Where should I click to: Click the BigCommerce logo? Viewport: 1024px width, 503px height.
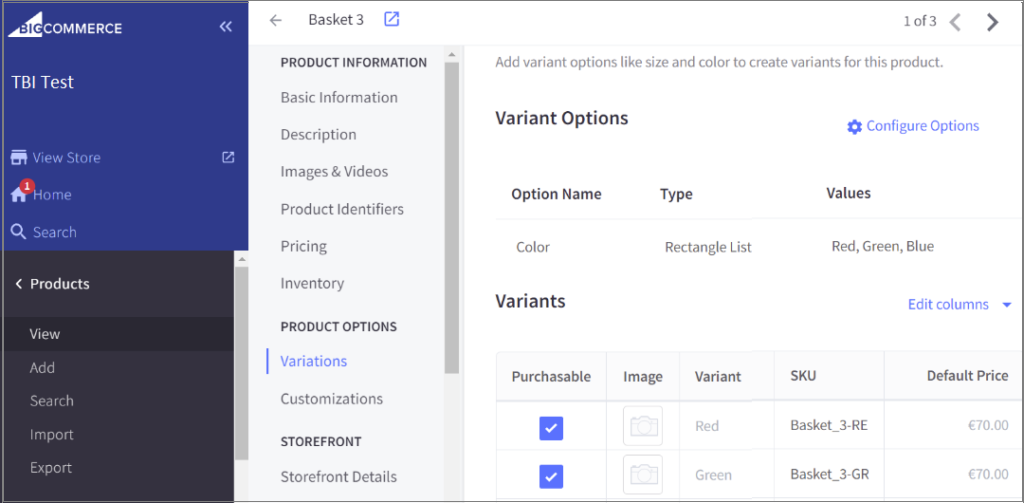(x=65, y=26)
